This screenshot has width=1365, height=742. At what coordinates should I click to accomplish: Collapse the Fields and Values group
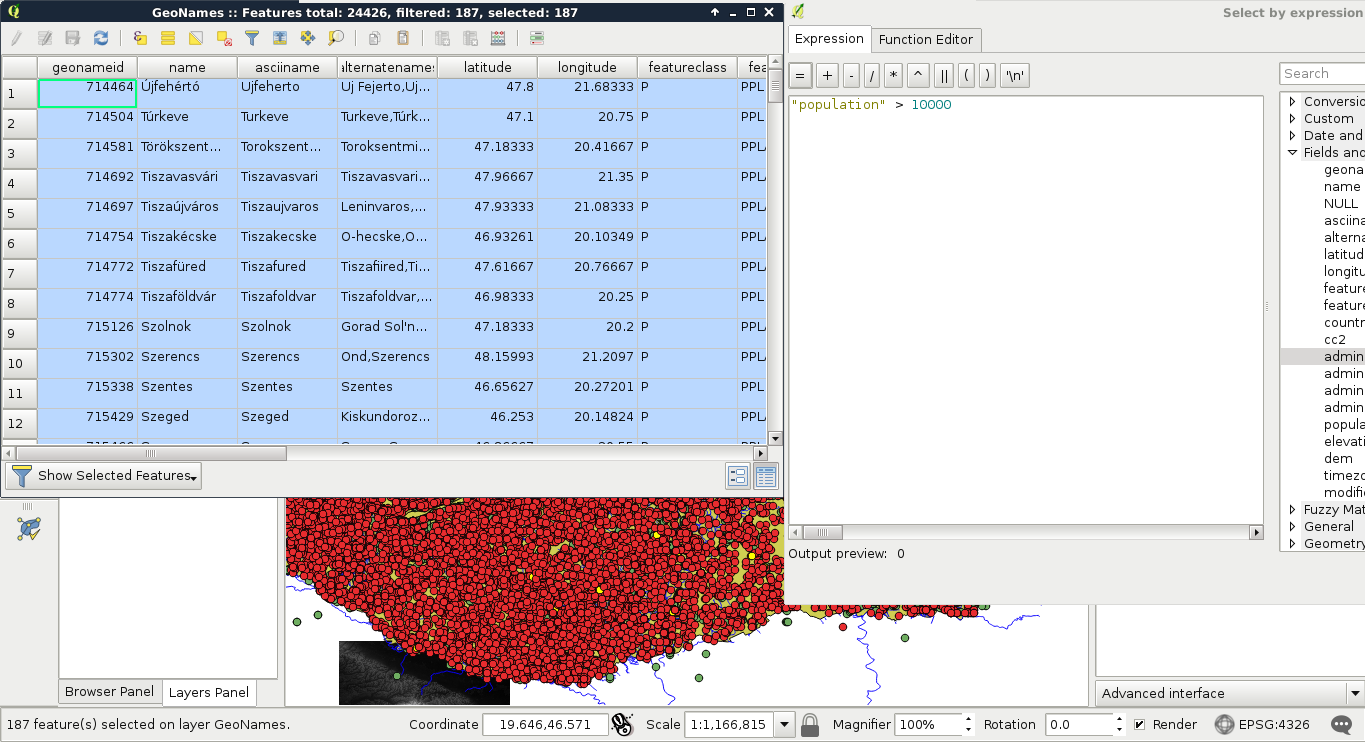pyautogui.click(x=1293, y=153)
